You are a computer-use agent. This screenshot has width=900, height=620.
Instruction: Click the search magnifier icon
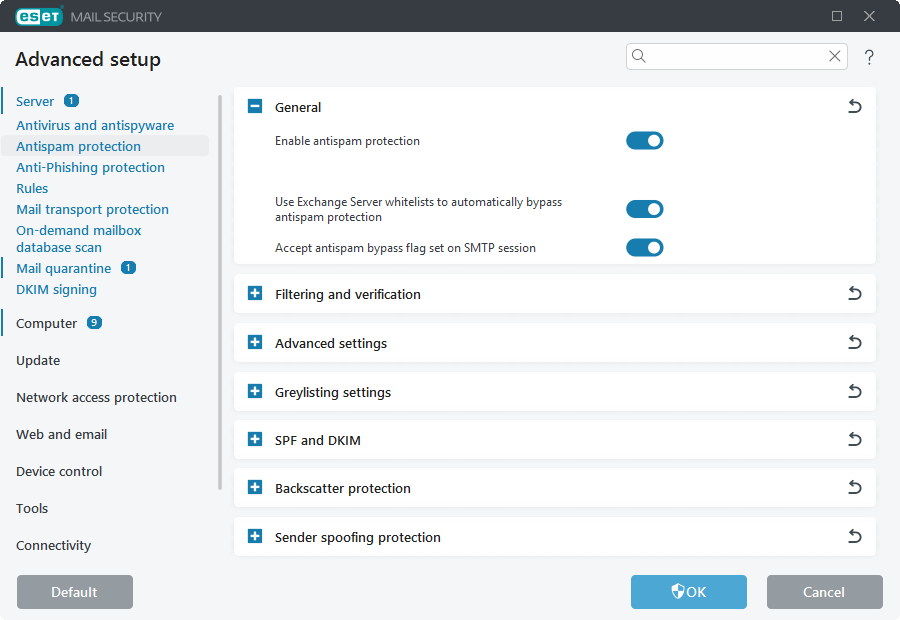pyautogui.click(x=639, y=56)
